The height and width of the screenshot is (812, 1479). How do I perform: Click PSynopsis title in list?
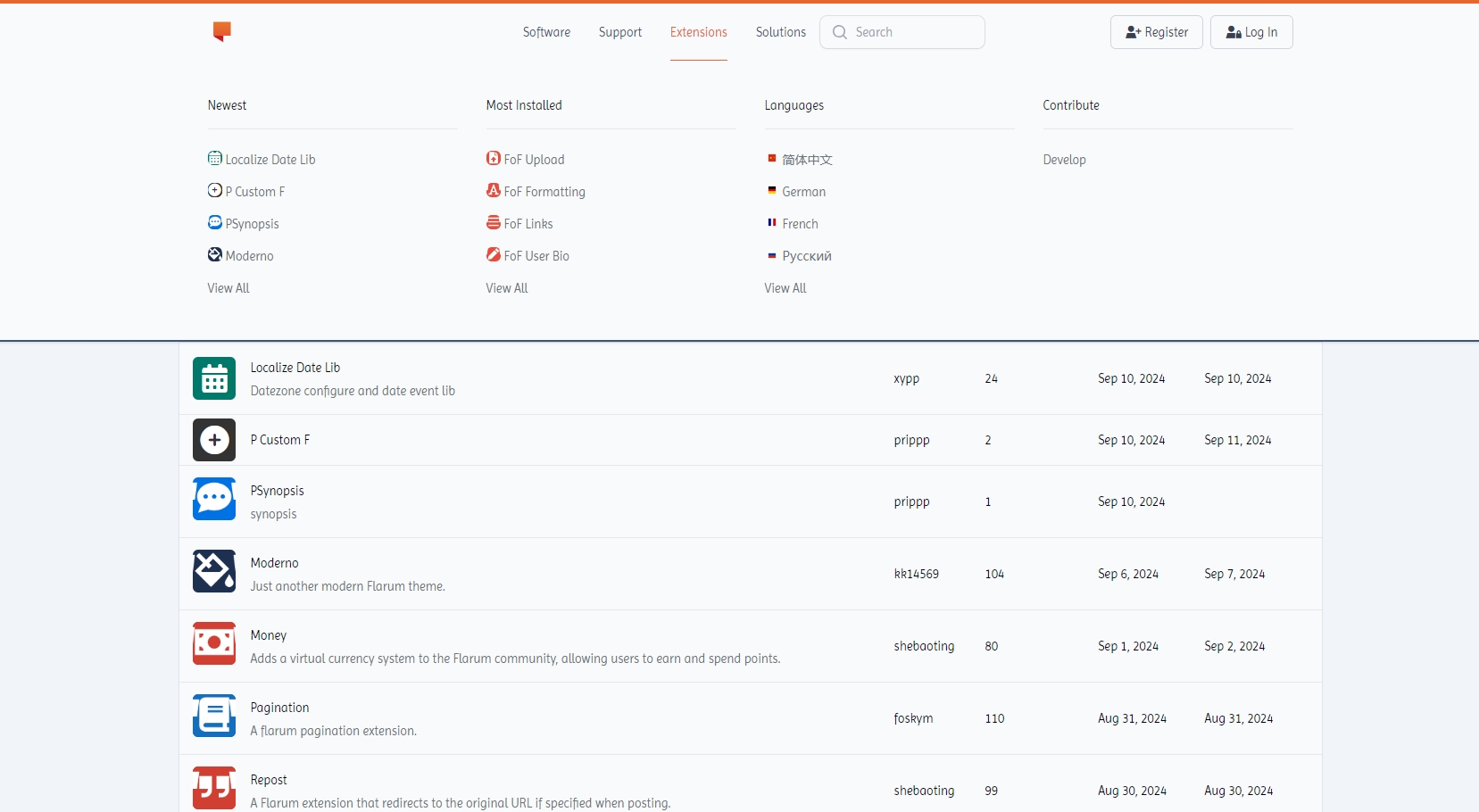click(x=278, y=491)
